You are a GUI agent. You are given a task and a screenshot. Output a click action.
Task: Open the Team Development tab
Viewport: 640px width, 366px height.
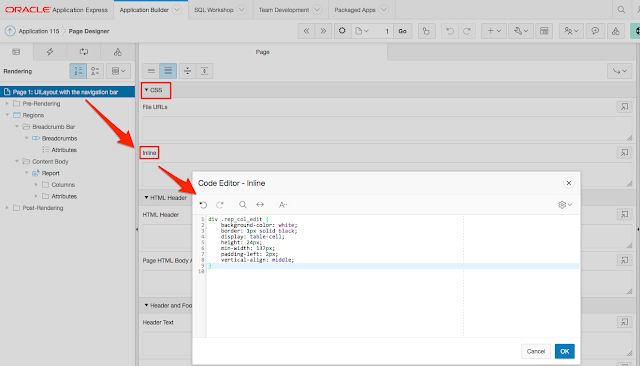(x=284, y=10)
